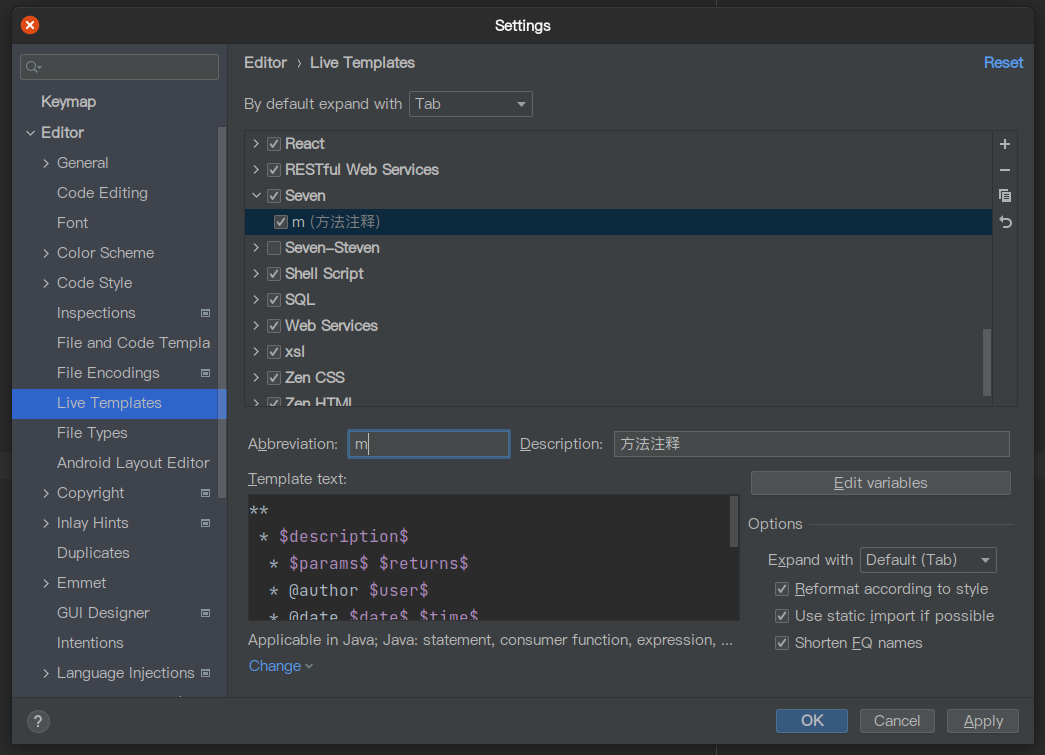Open the Duplicates settings page
1045x755 pixels.
pos(93,553)
